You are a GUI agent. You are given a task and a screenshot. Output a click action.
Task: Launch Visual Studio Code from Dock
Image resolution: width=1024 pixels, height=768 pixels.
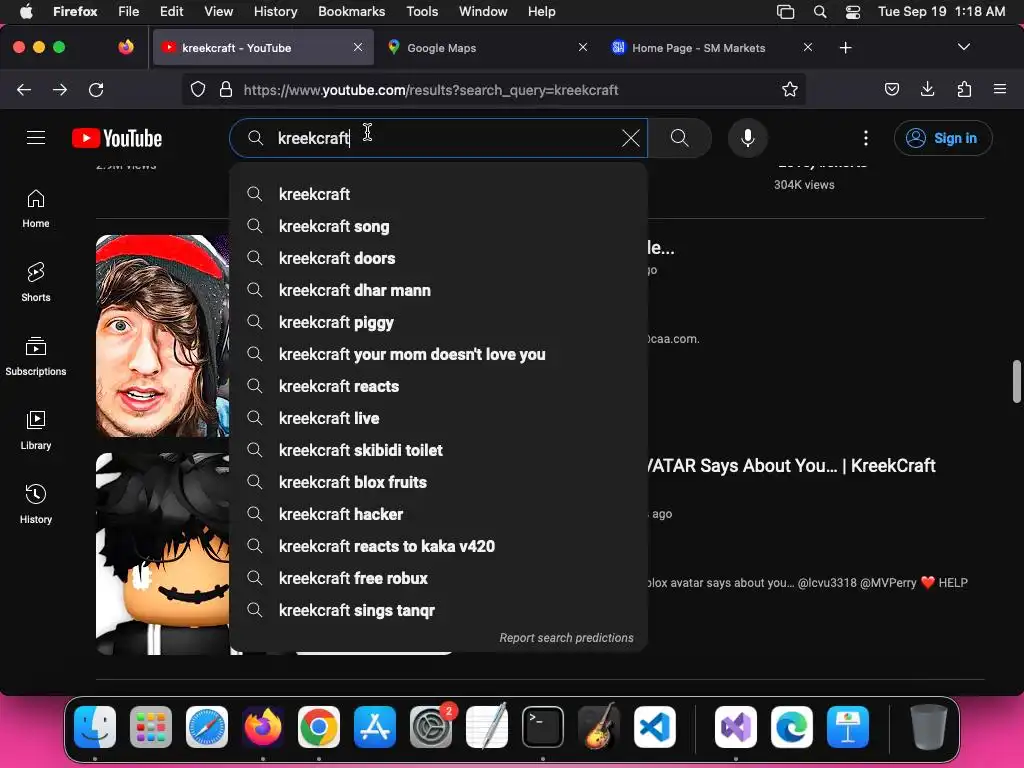point(654,727)
